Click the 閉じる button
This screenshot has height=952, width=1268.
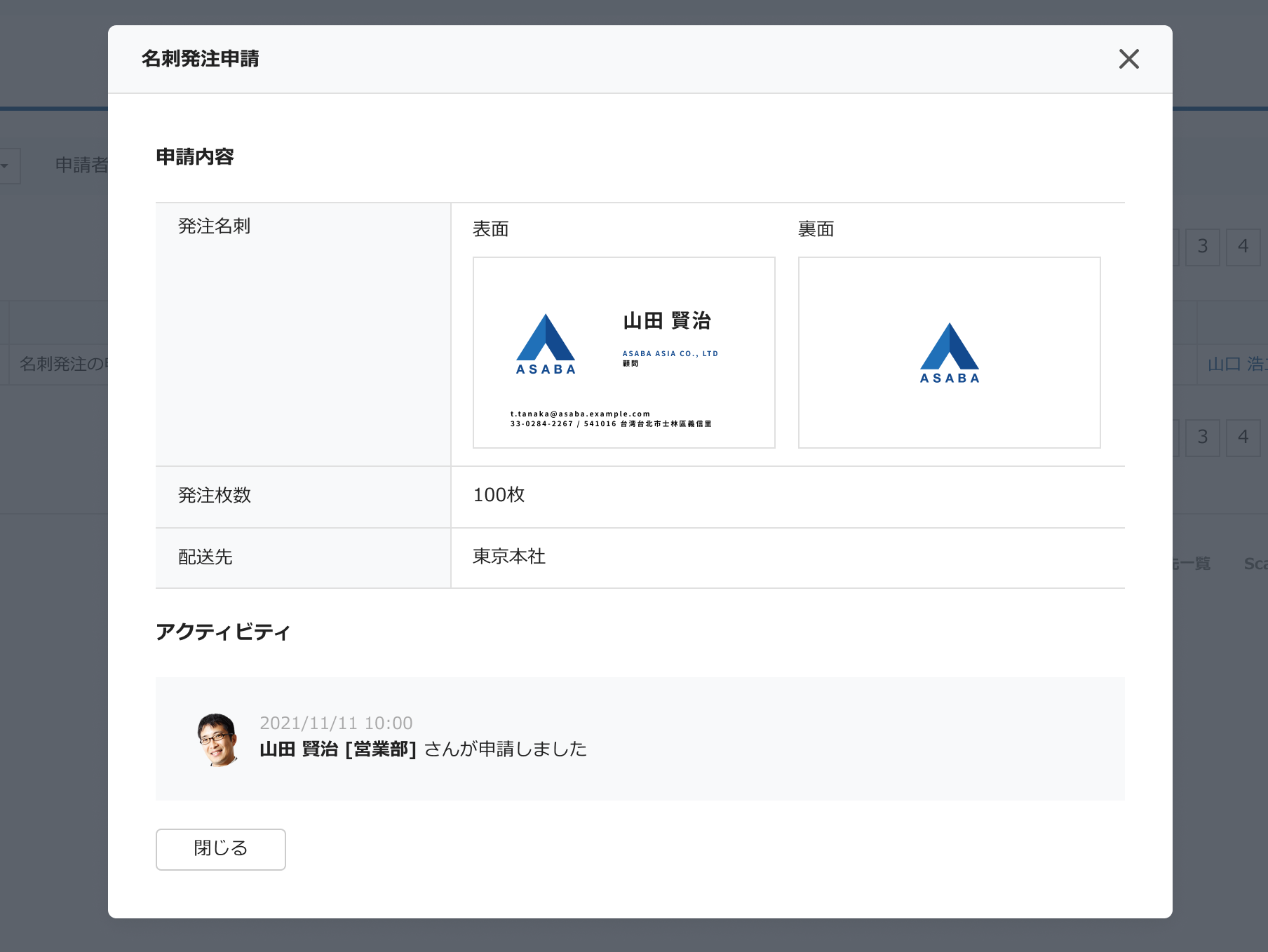[220, 849]
